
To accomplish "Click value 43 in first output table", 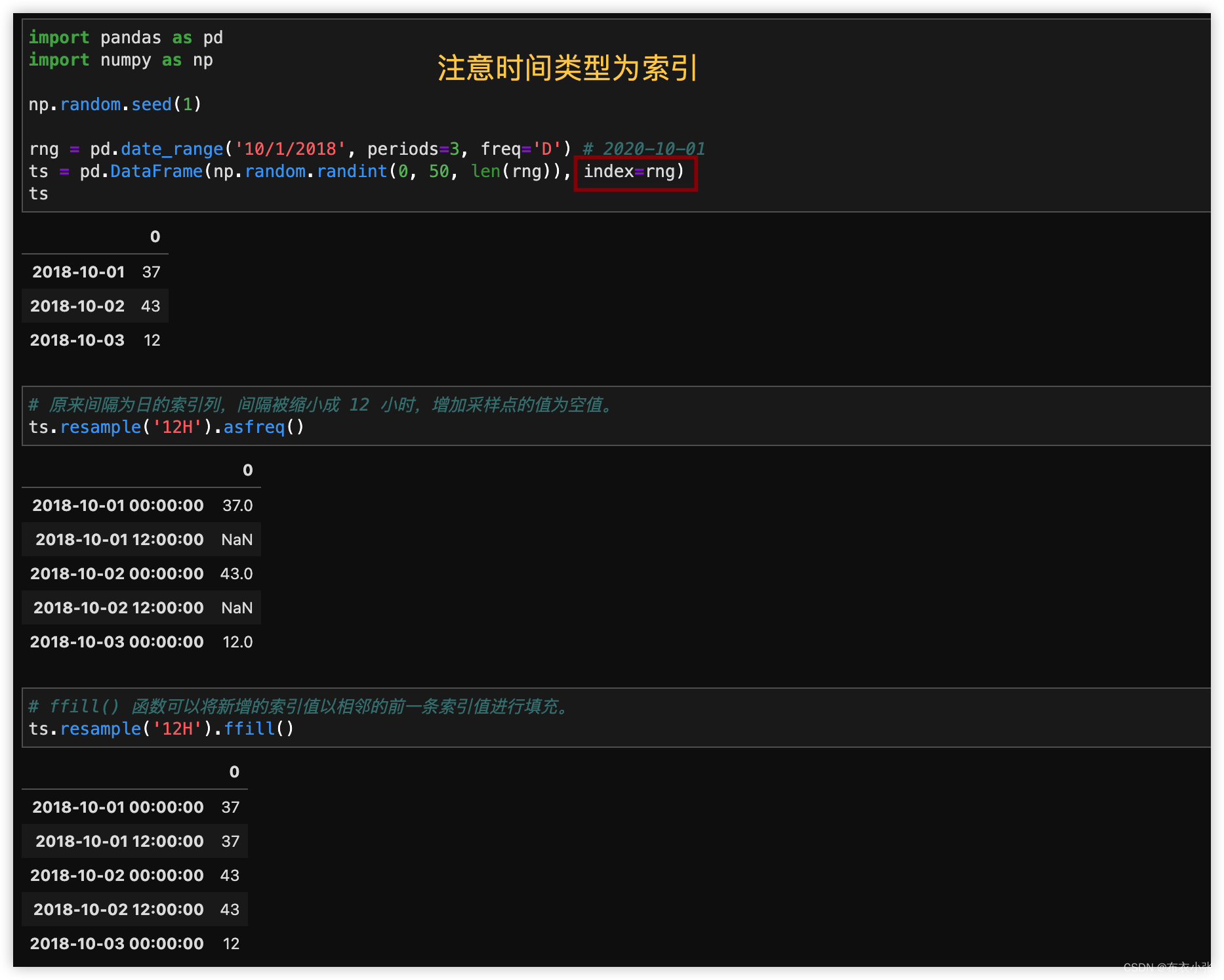I will click(151, 306).
